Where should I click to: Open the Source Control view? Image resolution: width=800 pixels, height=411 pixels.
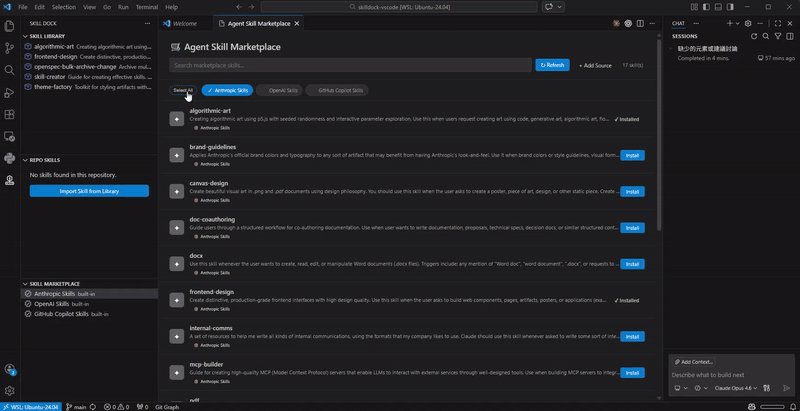(9, 48)
